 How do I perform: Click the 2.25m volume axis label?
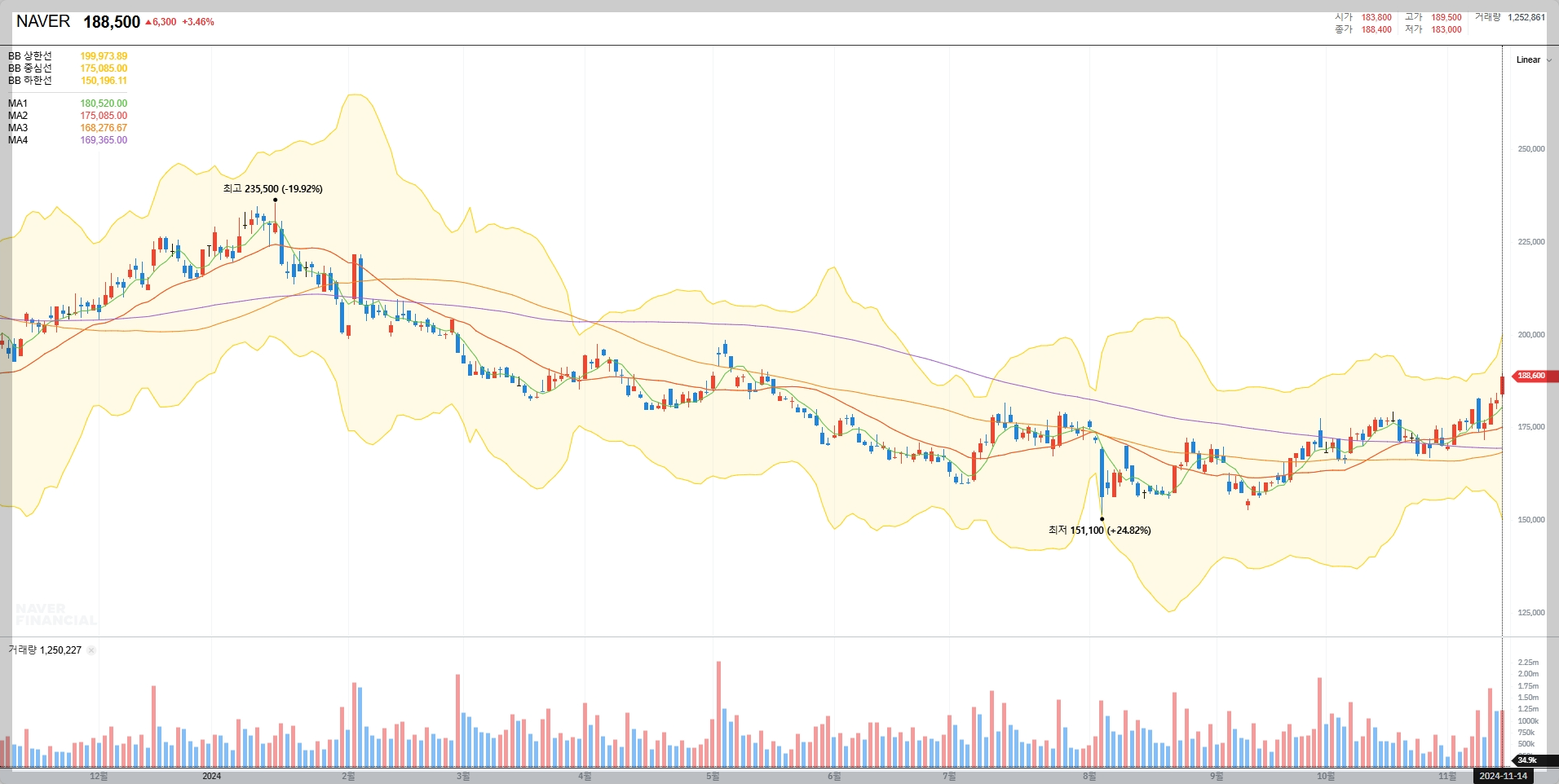pyautogui.click(x=1528, y=663)
